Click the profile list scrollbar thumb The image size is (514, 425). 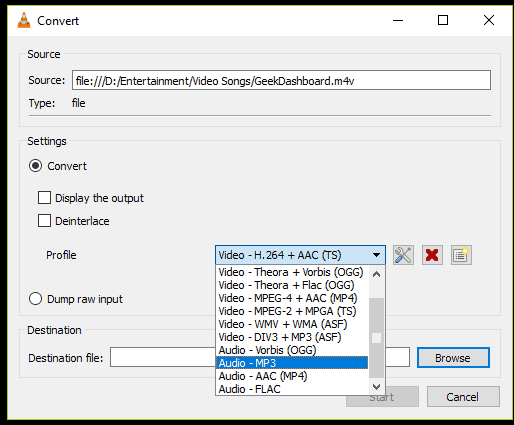click(377, 337)
